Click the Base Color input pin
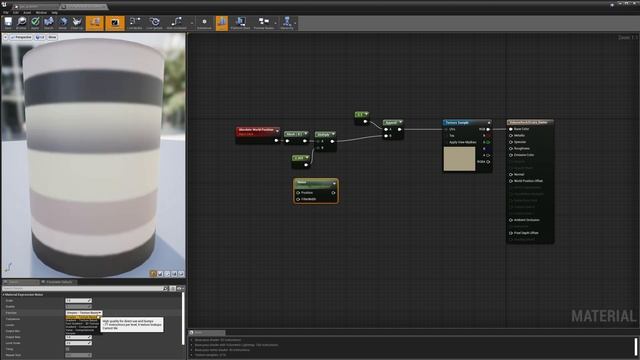The width and height of the screenshot is (640, 360). coord(511,129)
